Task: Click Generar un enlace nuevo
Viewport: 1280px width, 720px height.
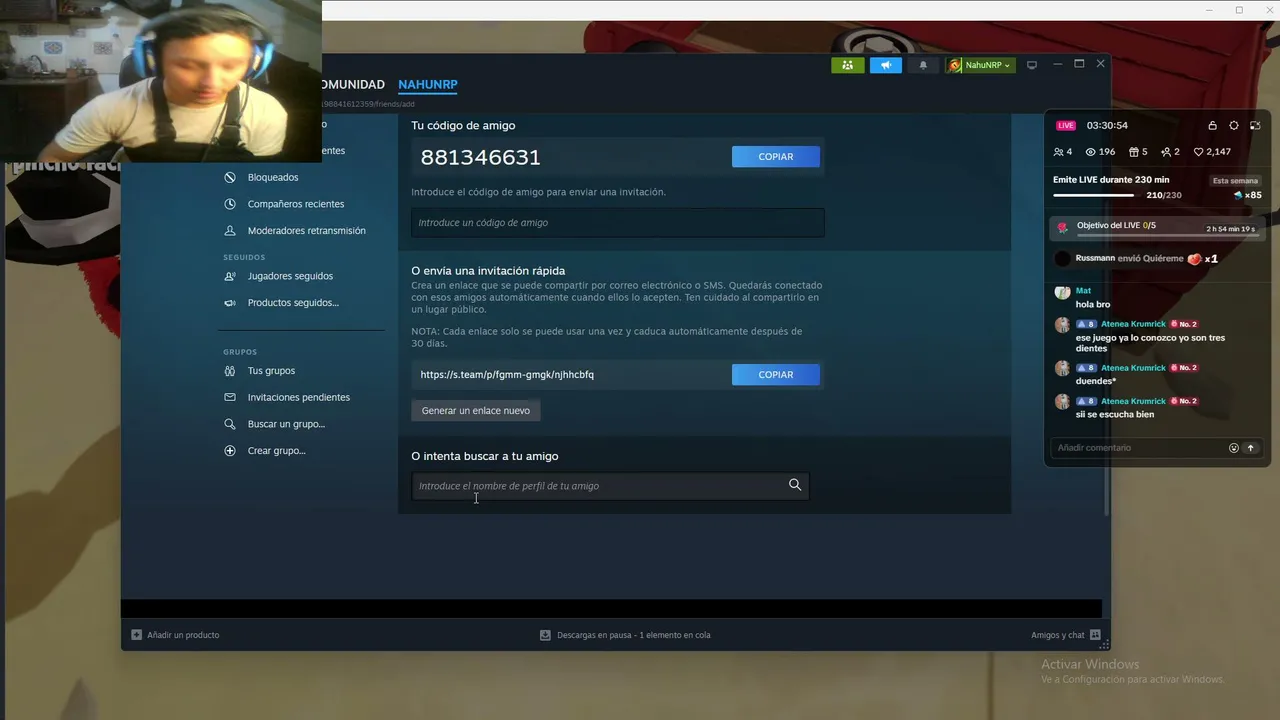Action: pyautogui.click(x=476, y=411)
